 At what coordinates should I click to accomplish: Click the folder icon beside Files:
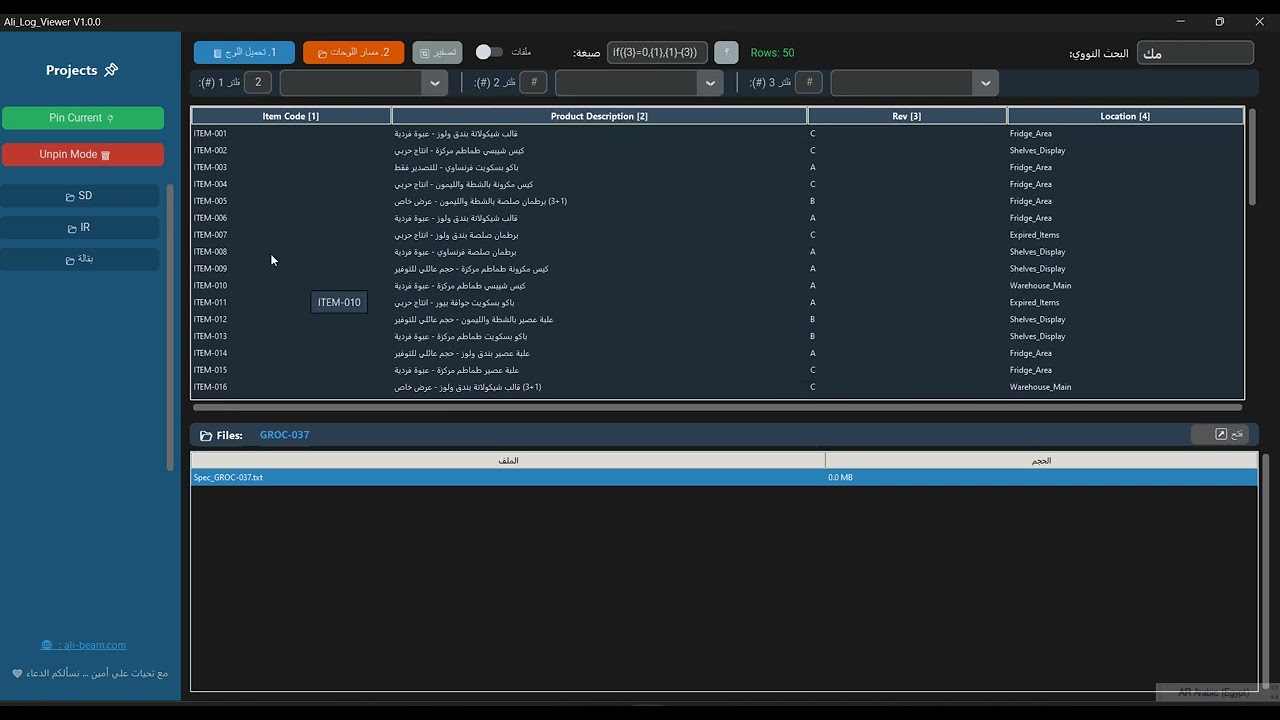click(206, 435)
